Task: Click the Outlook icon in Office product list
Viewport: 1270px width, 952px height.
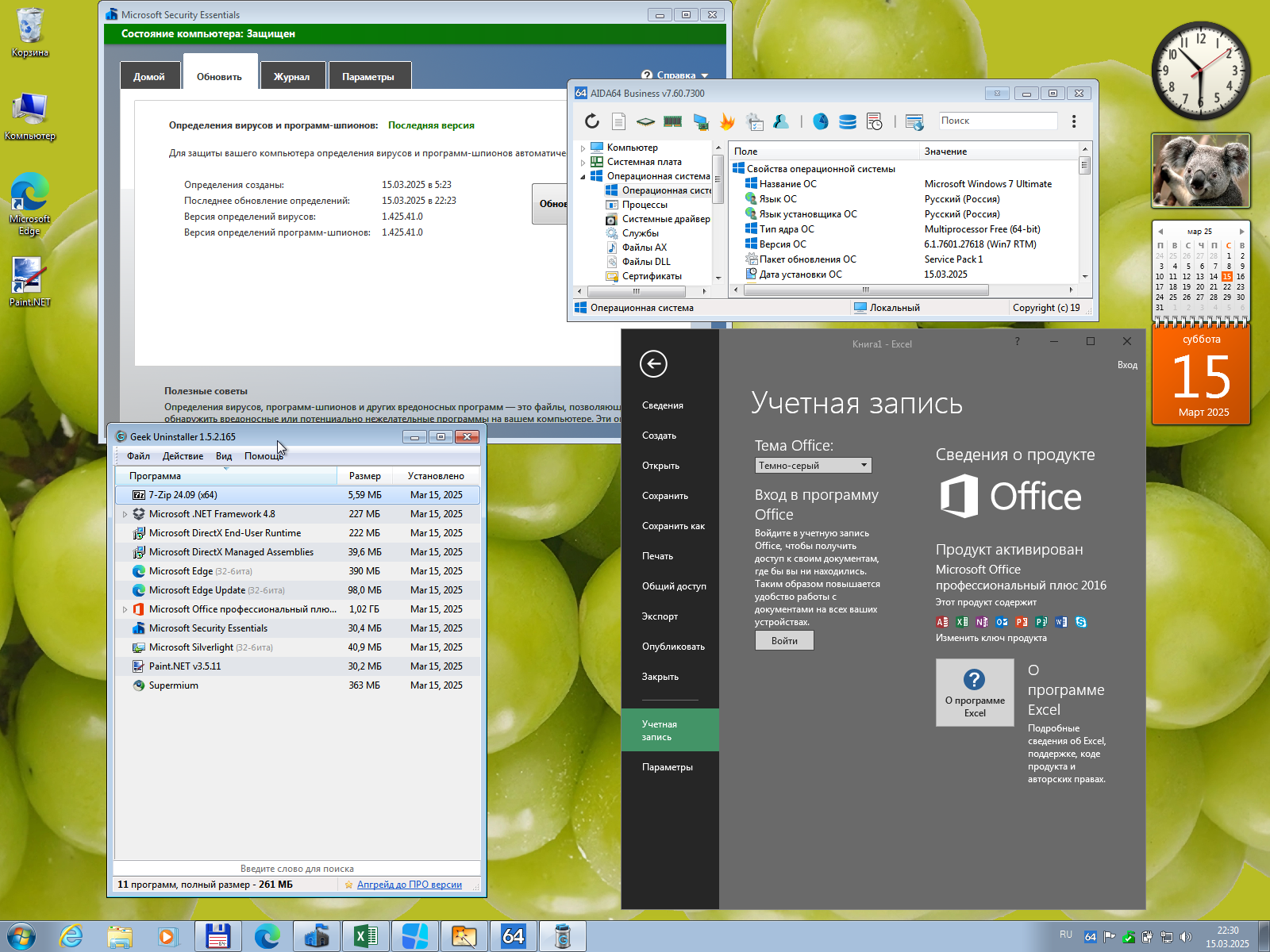Action: click(1002, 622)
